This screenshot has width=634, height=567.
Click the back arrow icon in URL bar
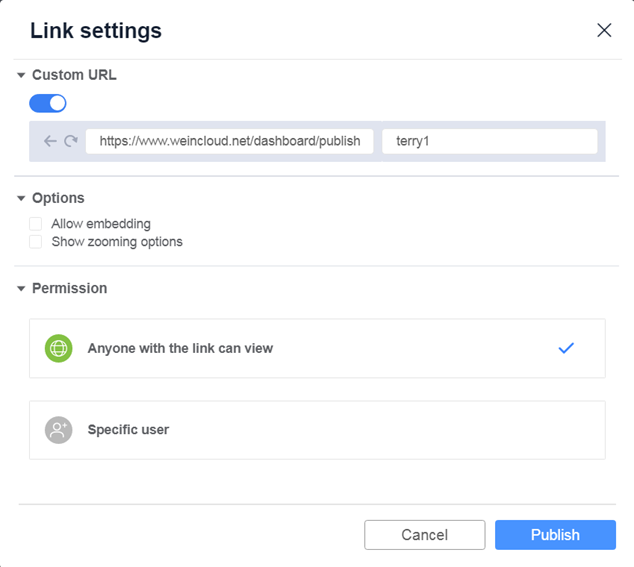point(50,141)
